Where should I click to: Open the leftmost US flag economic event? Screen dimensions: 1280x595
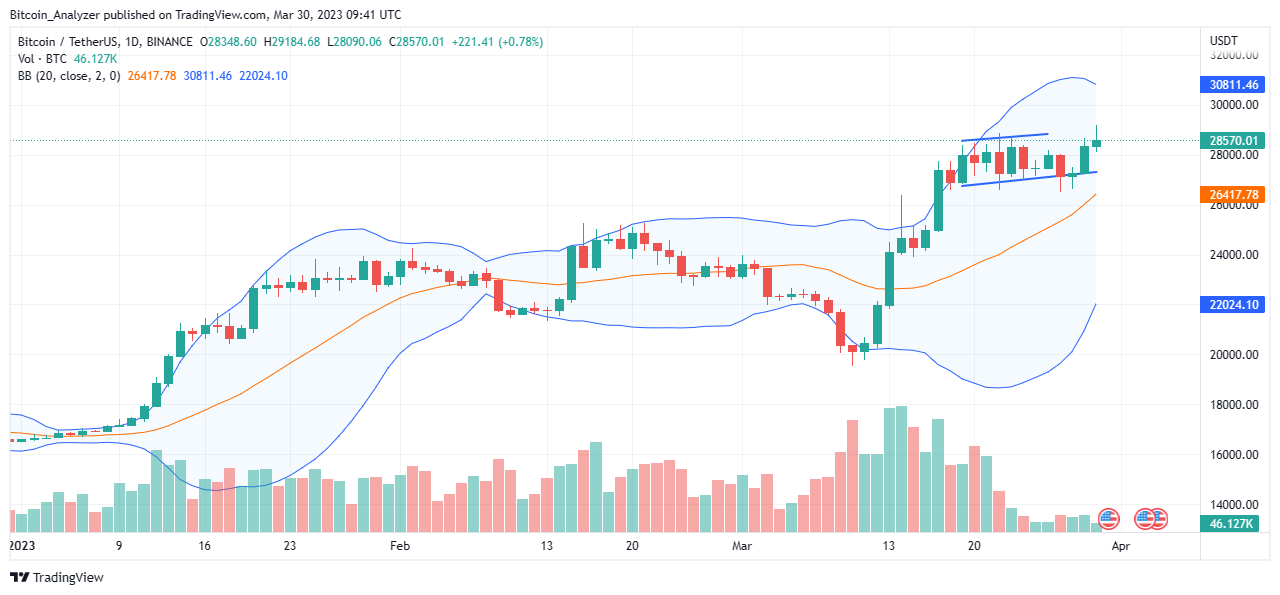1107,519
